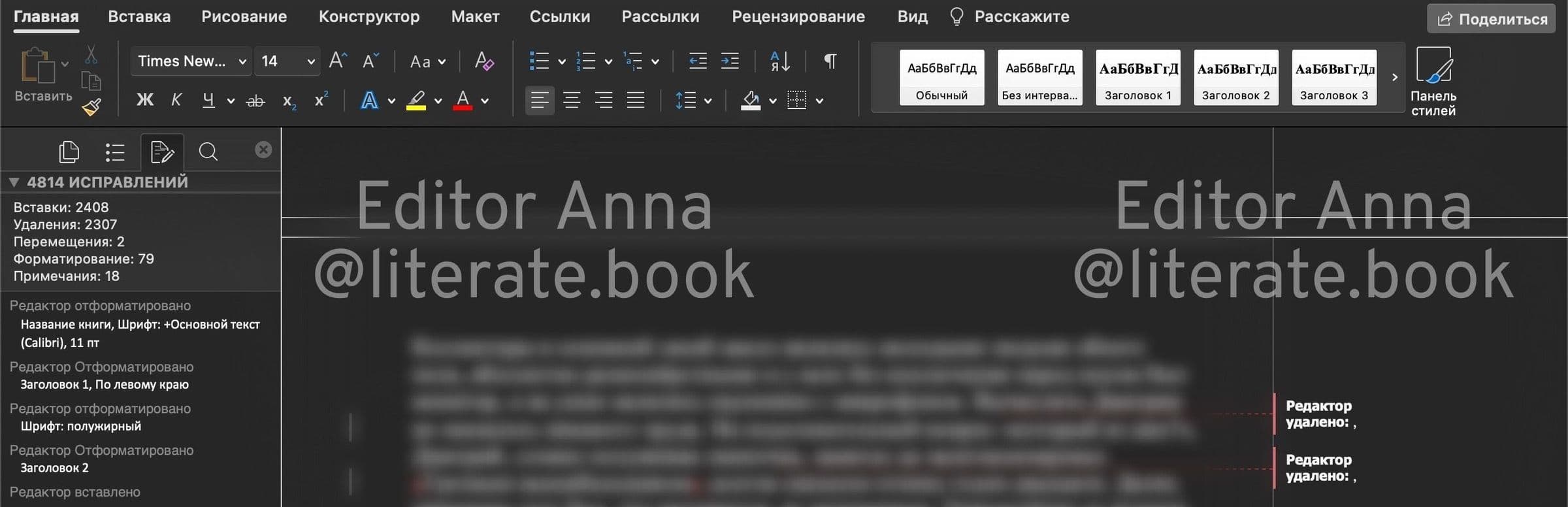The width and height of the screenshot is (1568, 507).
Task: Clear all formatting icon
Action: click(484, 61)
